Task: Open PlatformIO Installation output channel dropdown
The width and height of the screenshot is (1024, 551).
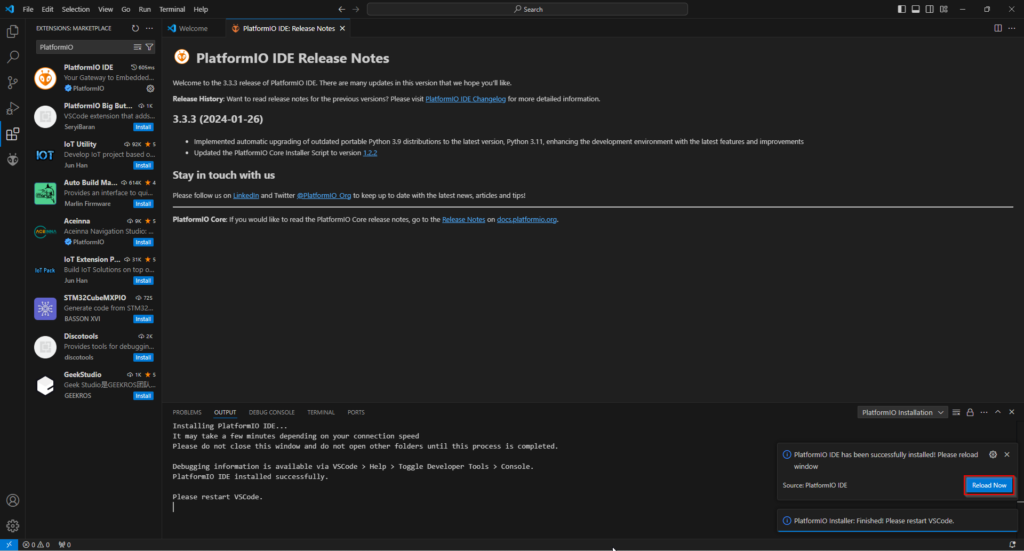Action: point(902,413)
